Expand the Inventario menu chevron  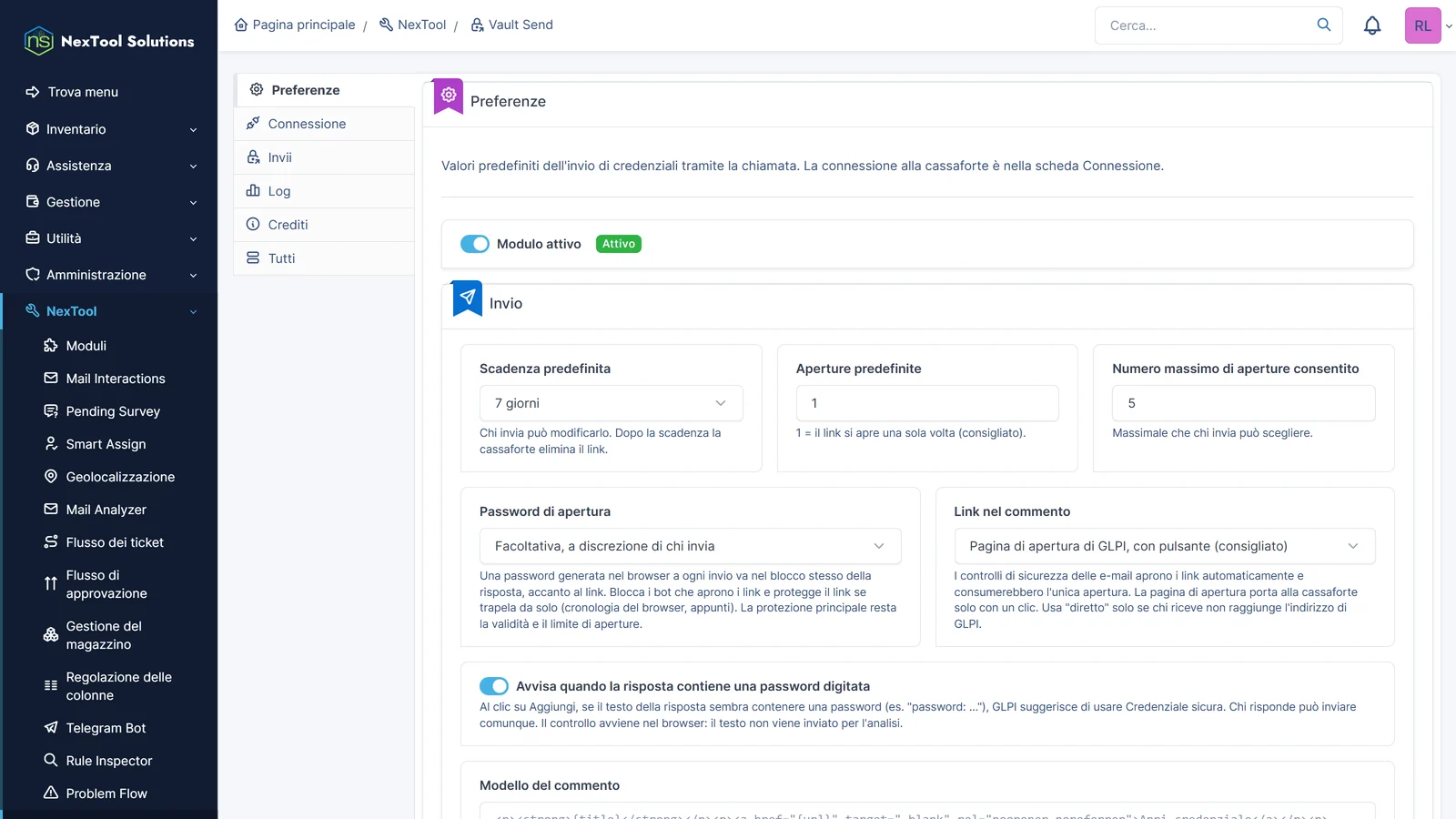click(x=193, y=130)
